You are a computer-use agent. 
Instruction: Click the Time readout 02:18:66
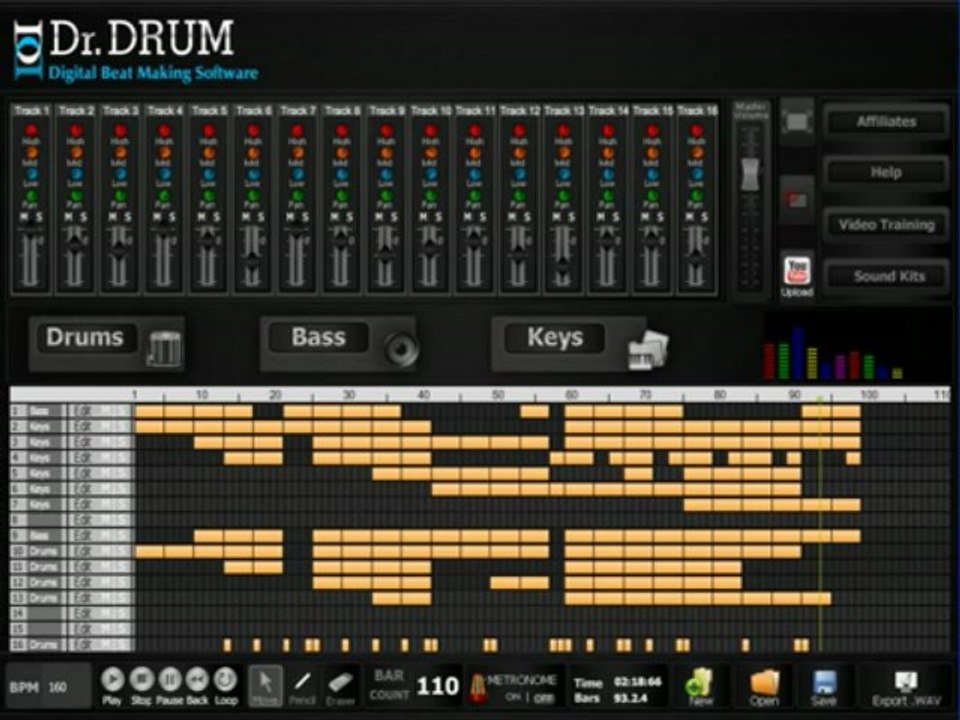tap(637, 682)
